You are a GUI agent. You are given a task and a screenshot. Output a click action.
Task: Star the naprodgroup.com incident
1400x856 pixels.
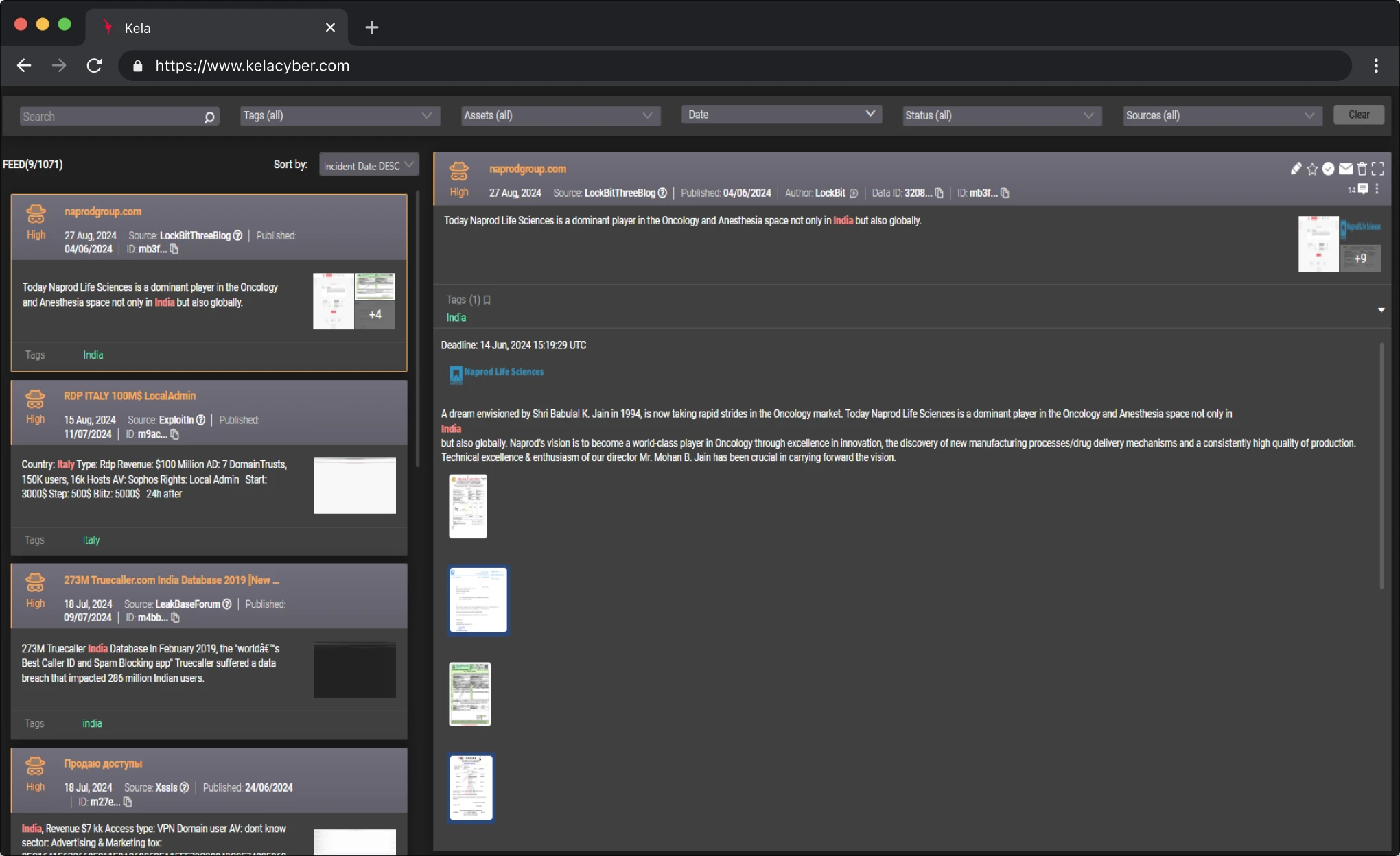click(x=1312, y=169)
